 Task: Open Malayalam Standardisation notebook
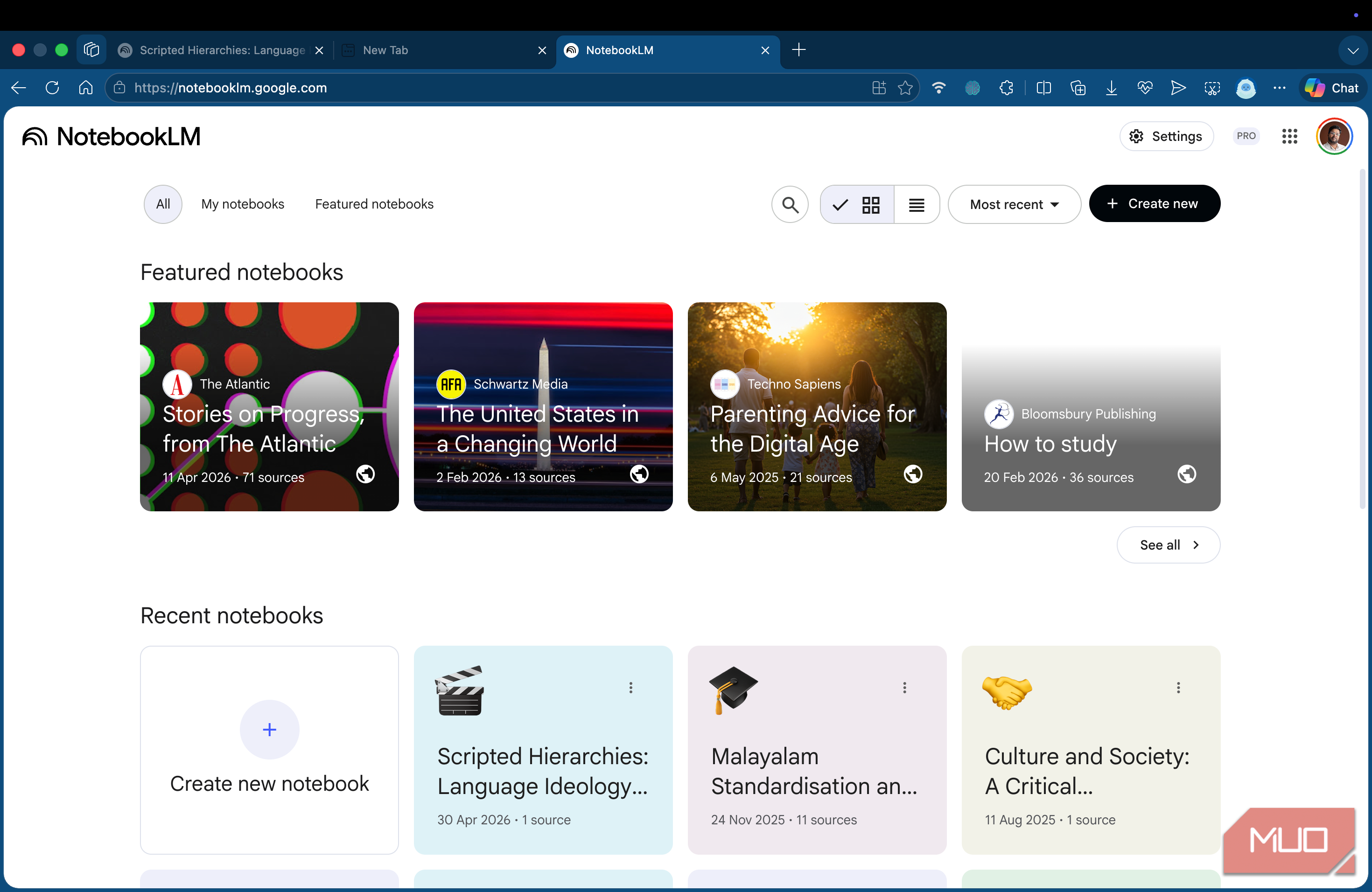817,750
